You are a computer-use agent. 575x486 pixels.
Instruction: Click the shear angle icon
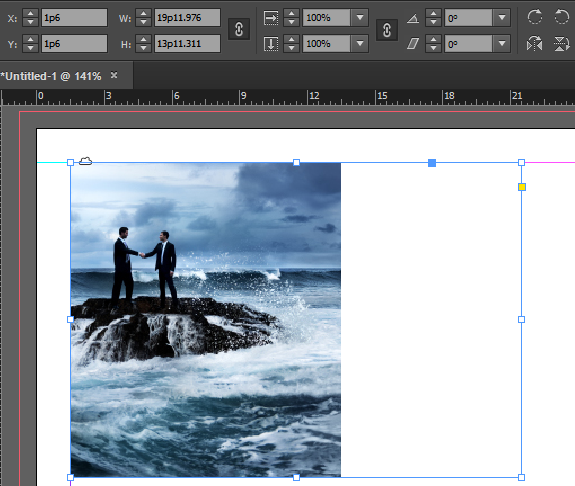pyautogui.click(x=413, y=44)
